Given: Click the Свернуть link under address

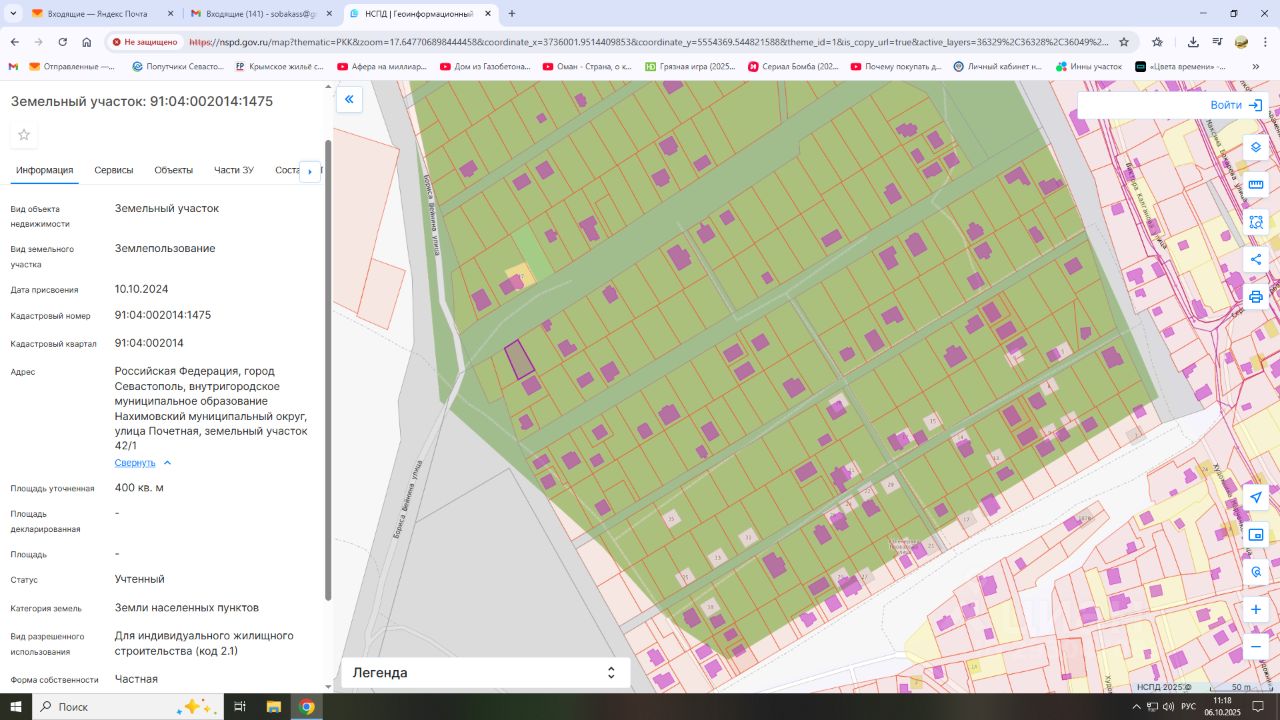Looking at the screenshot, I should coord(135,463).
